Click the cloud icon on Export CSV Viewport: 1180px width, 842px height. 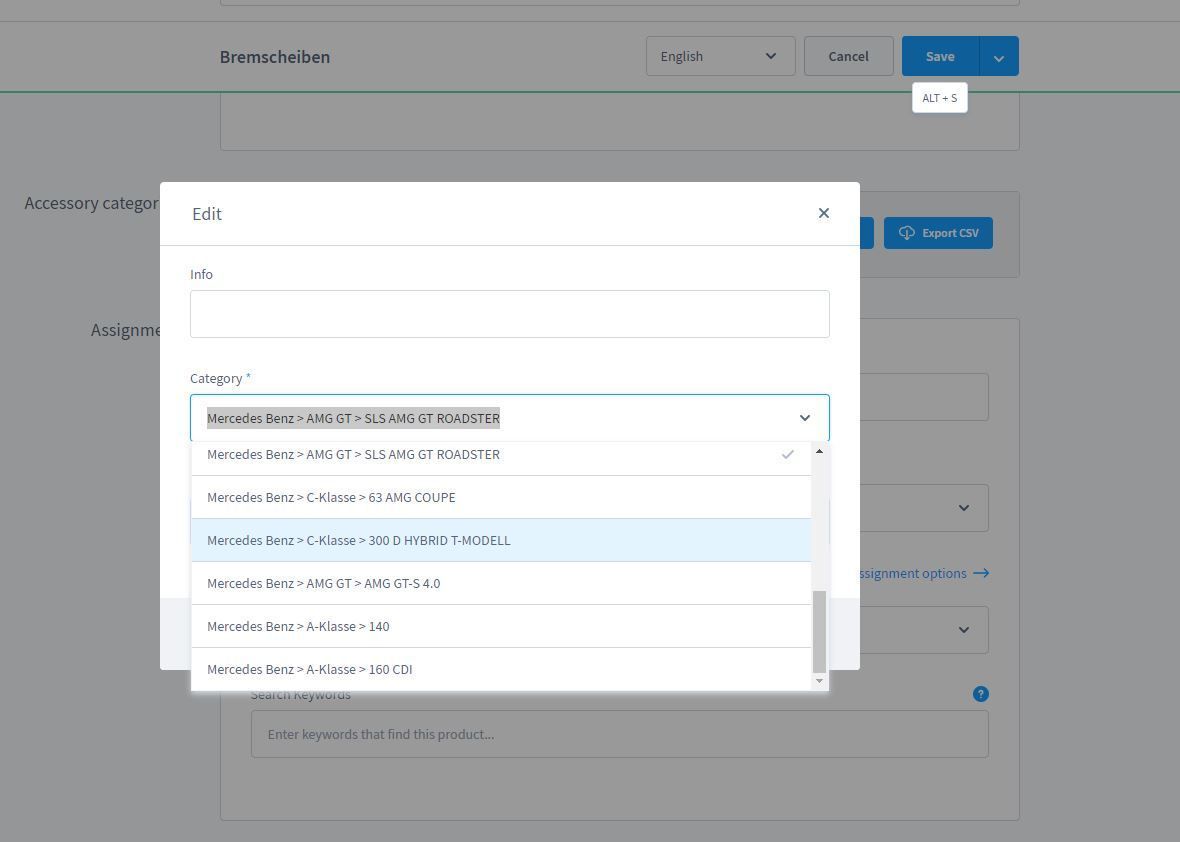[x=906, y=233]
